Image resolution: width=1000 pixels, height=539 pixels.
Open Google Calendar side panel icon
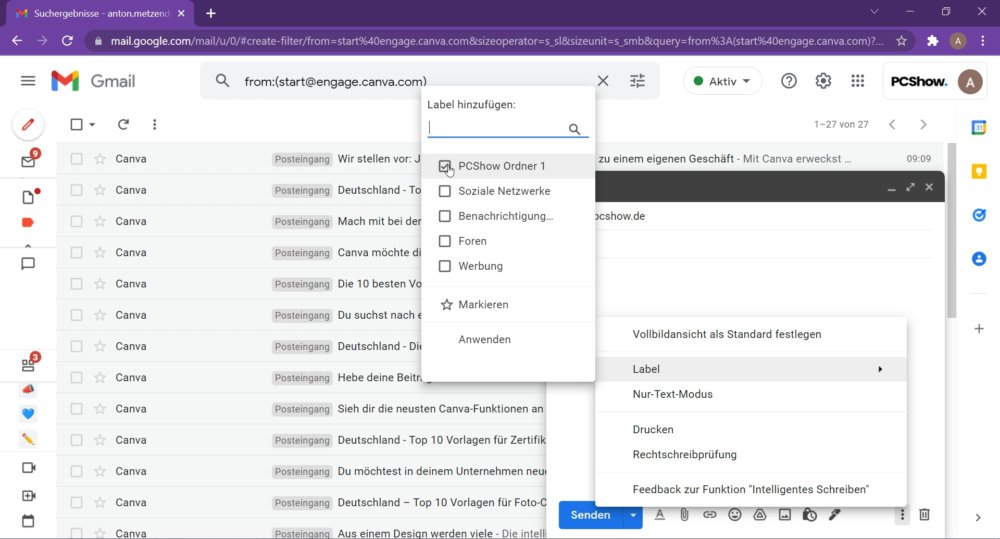[979, 128]
